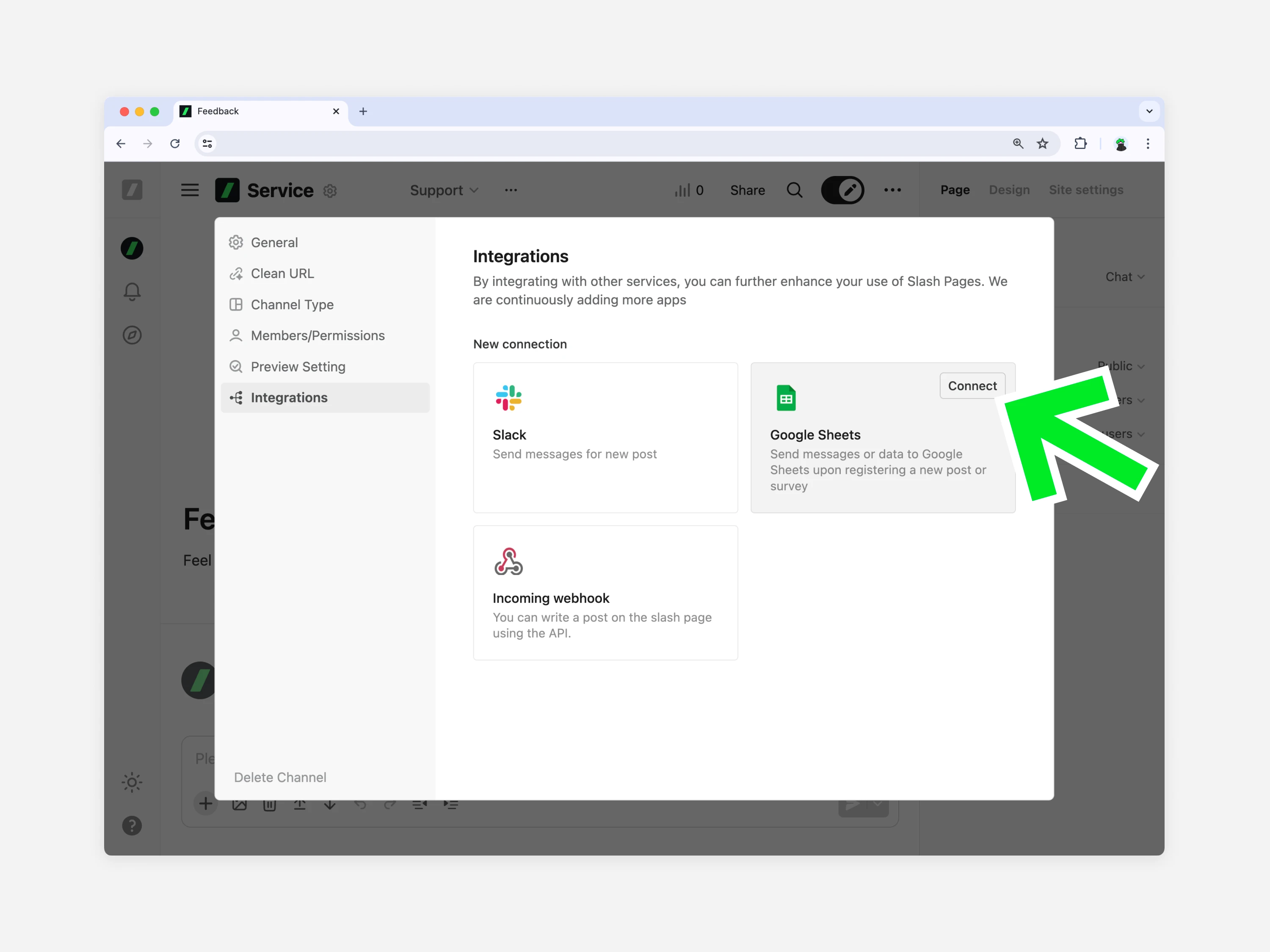Open Clean URL settings
The height and width of the screenshot is (952, 1270).
click(325, 273)
